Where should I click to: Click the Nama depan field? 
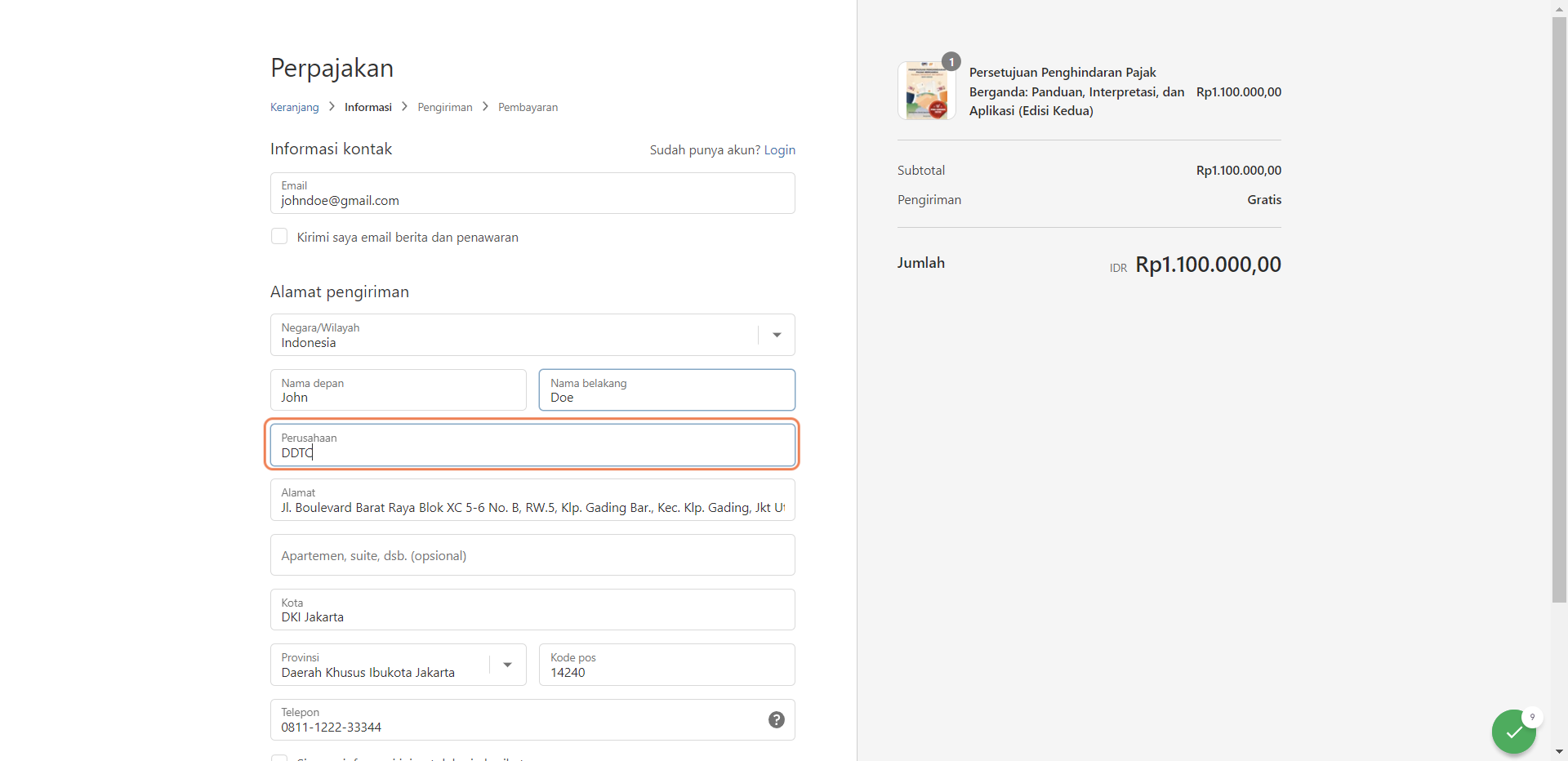pyautogui.click(x=399, y=390)
